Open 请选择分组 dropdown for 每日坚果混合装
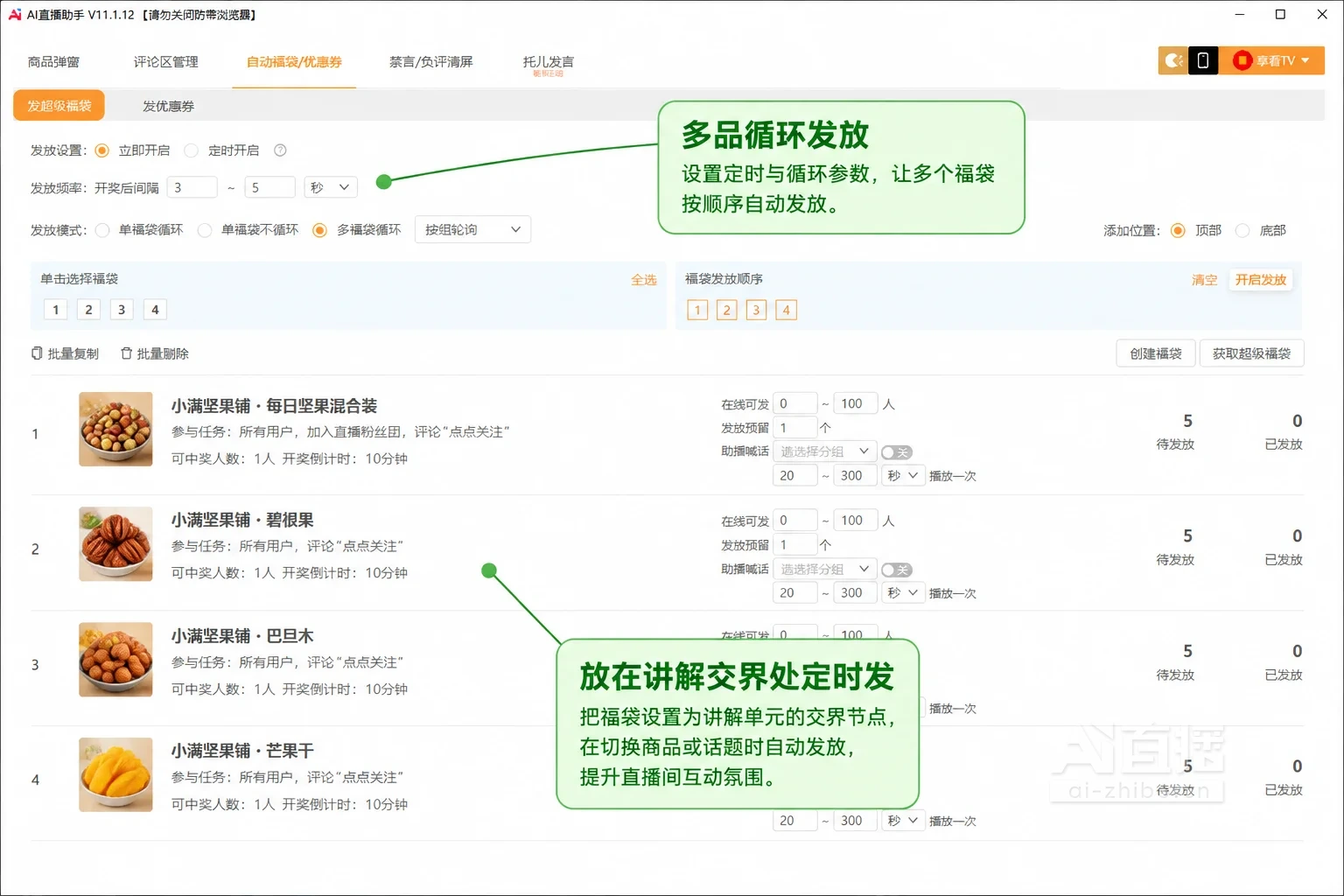The image size is (1344, 896). click(824, 451)
